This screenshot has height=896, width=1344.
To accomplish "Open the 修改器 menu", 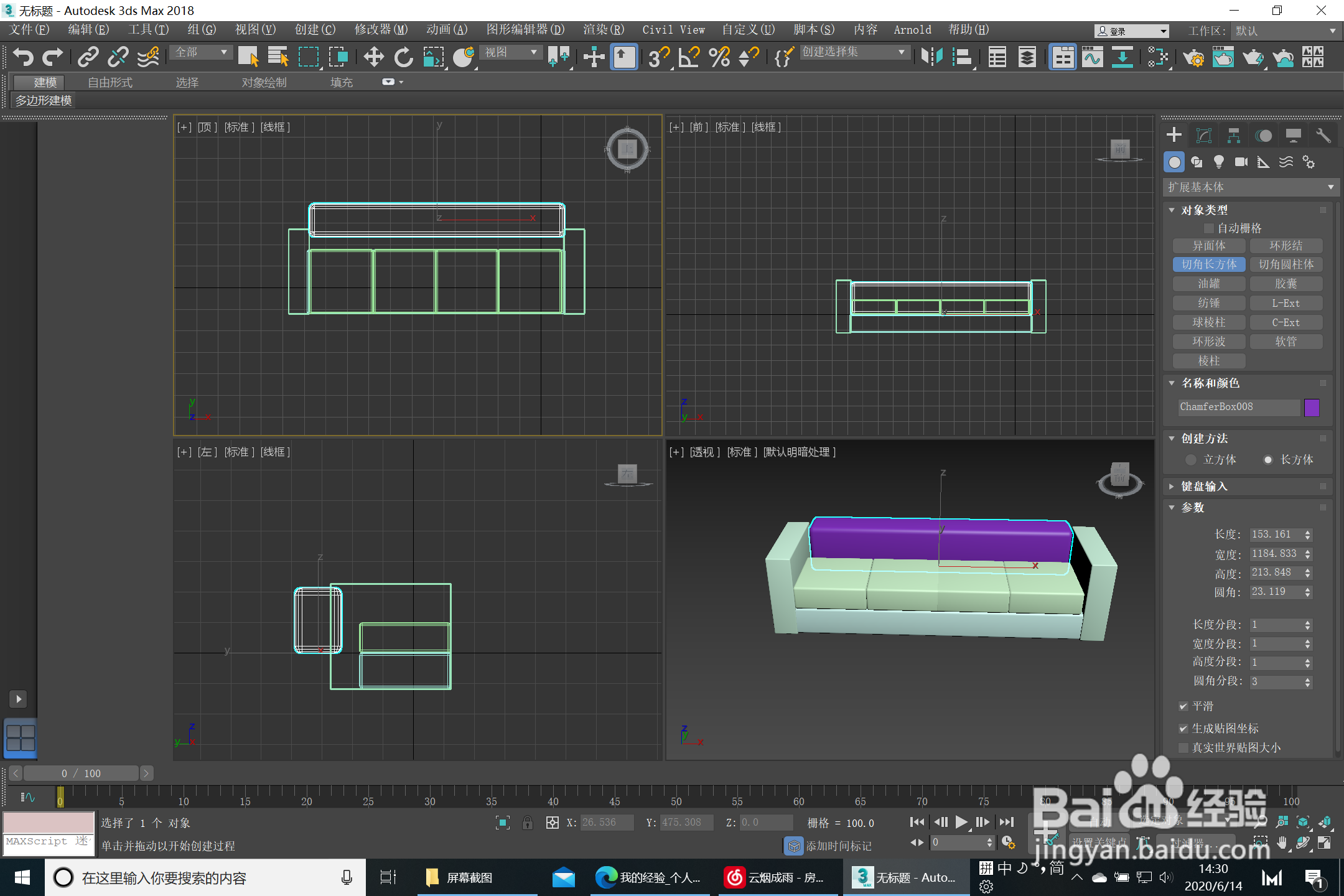I will (381, 30).
